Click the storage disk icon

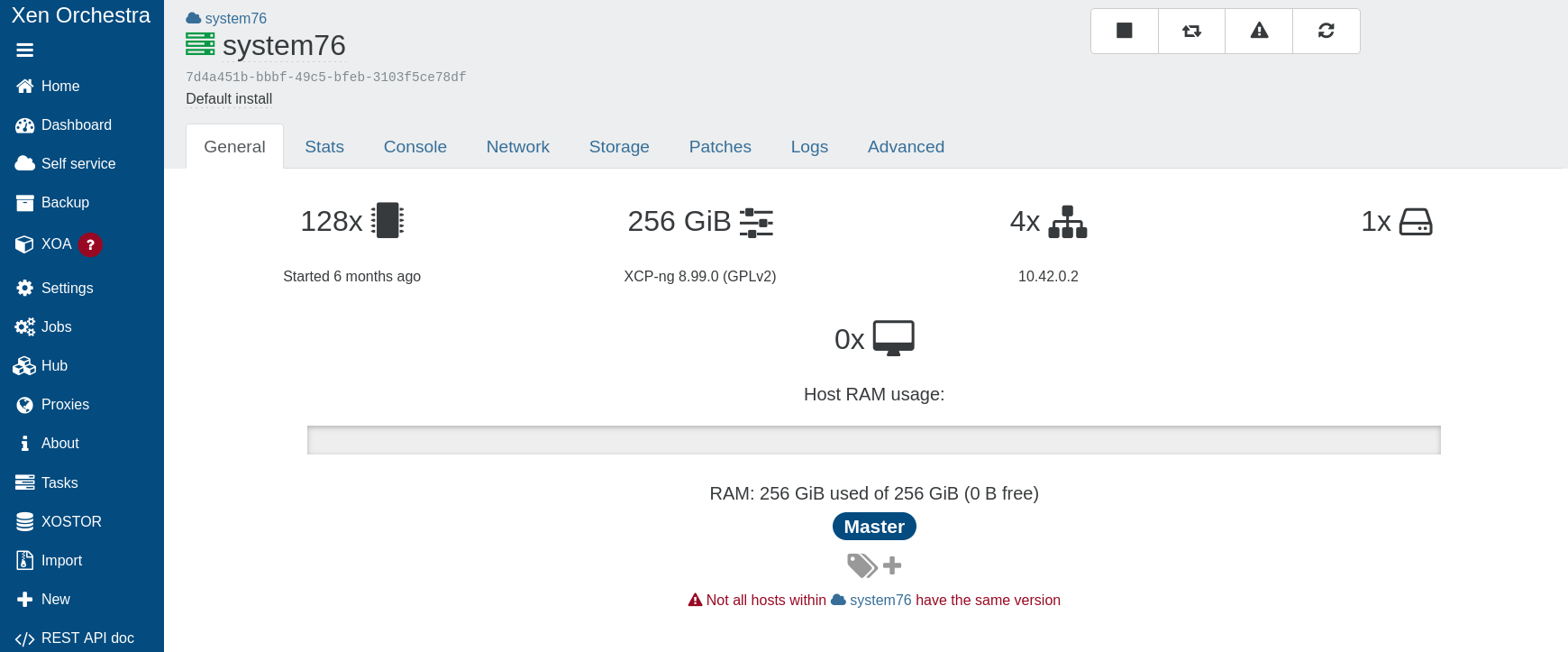point(1415,222)
